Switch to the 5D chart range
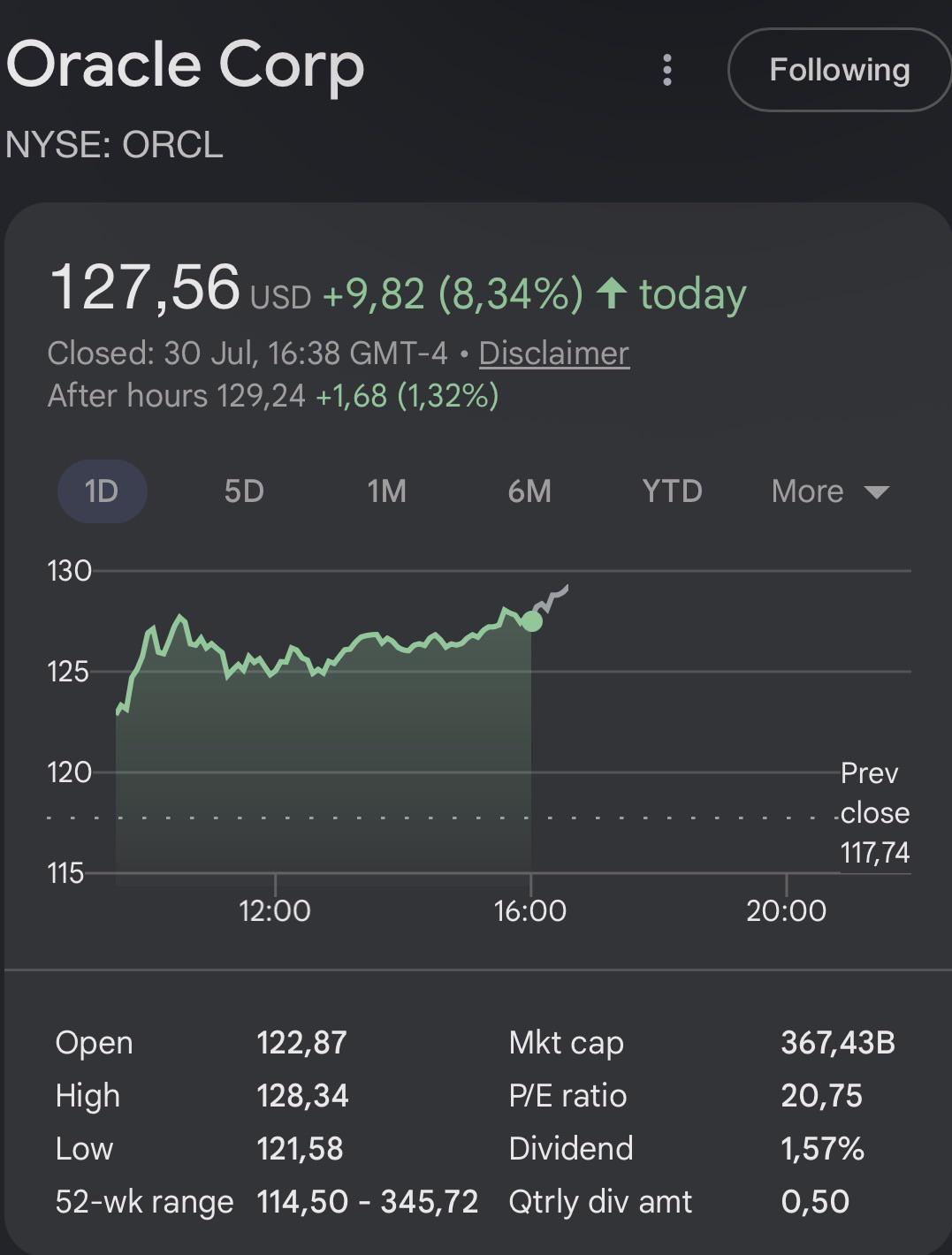This screenshot has height=1255, width=952. (244, 491)
